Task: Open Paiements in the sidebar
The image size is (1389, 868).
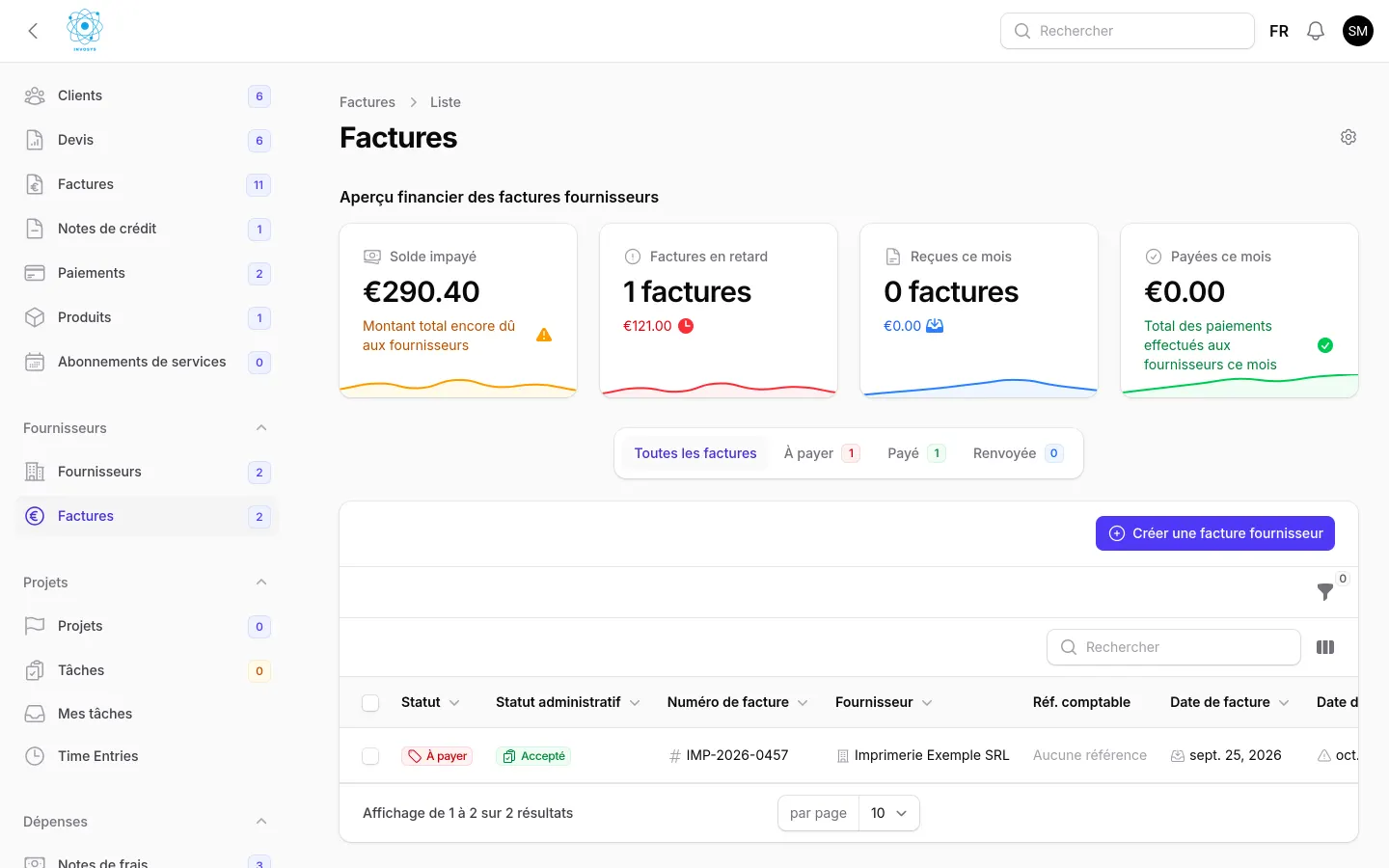Action: (147, 273)
